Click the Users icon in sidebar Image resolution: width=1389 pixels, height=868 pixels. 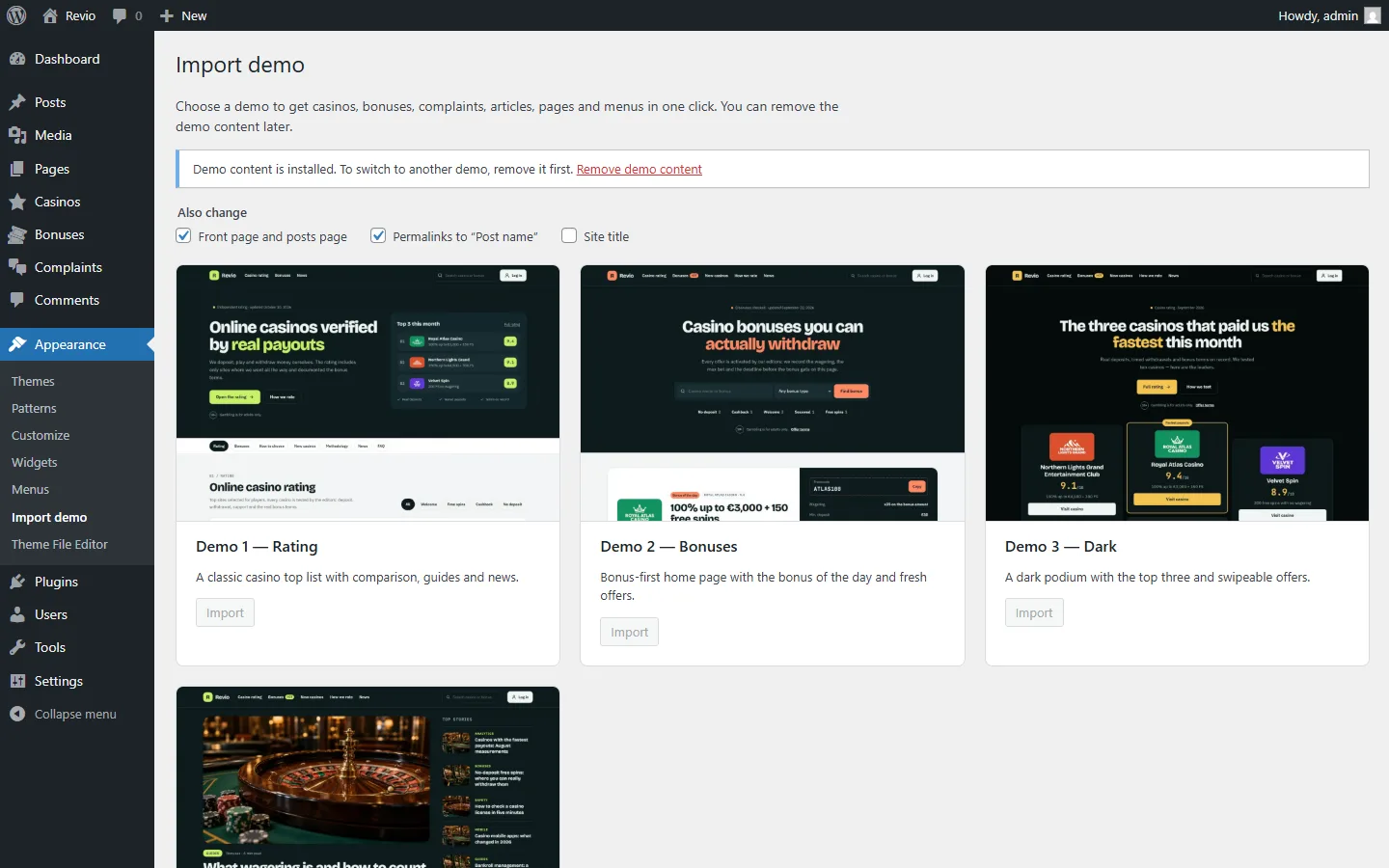[x=17, y=614]
